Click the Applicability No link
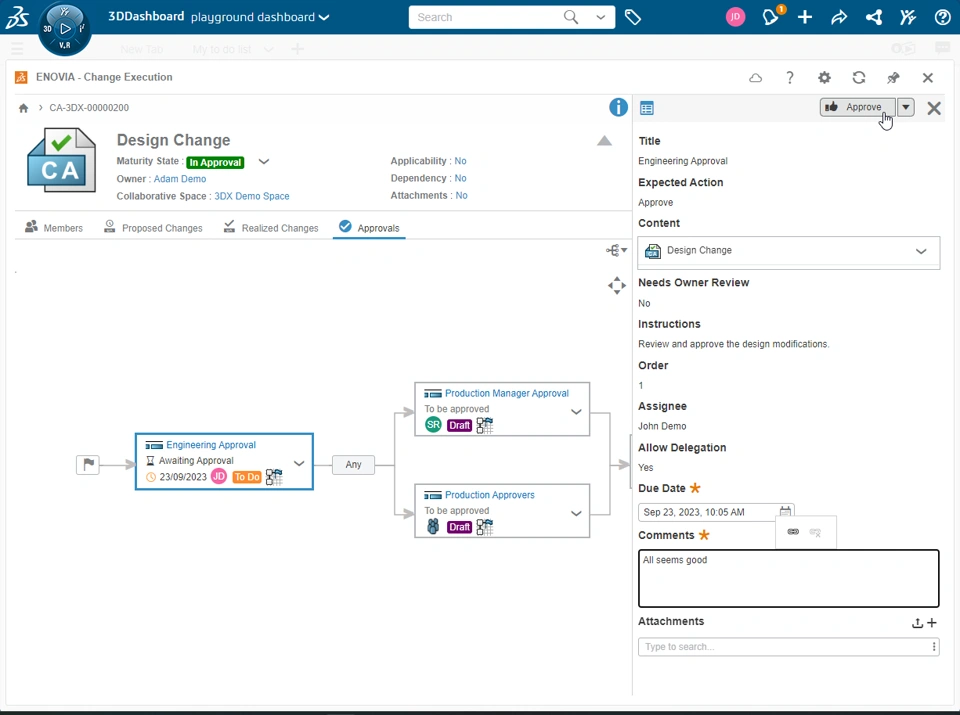The height and width of the screenshot is (715, 960). coord(460,161)
